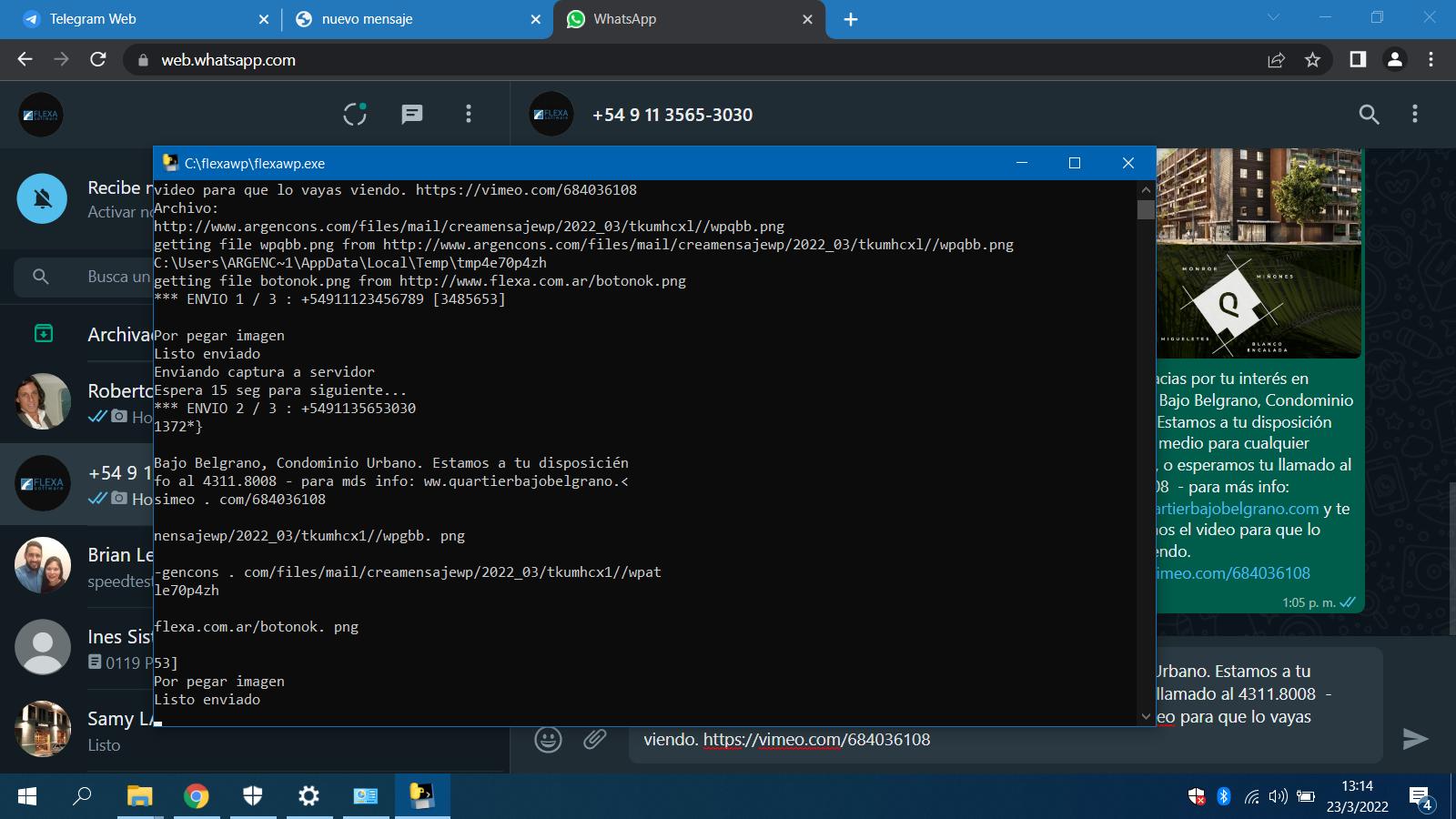Open WhatsApp sidebar menu three dots
This screenshot has width=1456, height=819.
(x=469, y=114)
